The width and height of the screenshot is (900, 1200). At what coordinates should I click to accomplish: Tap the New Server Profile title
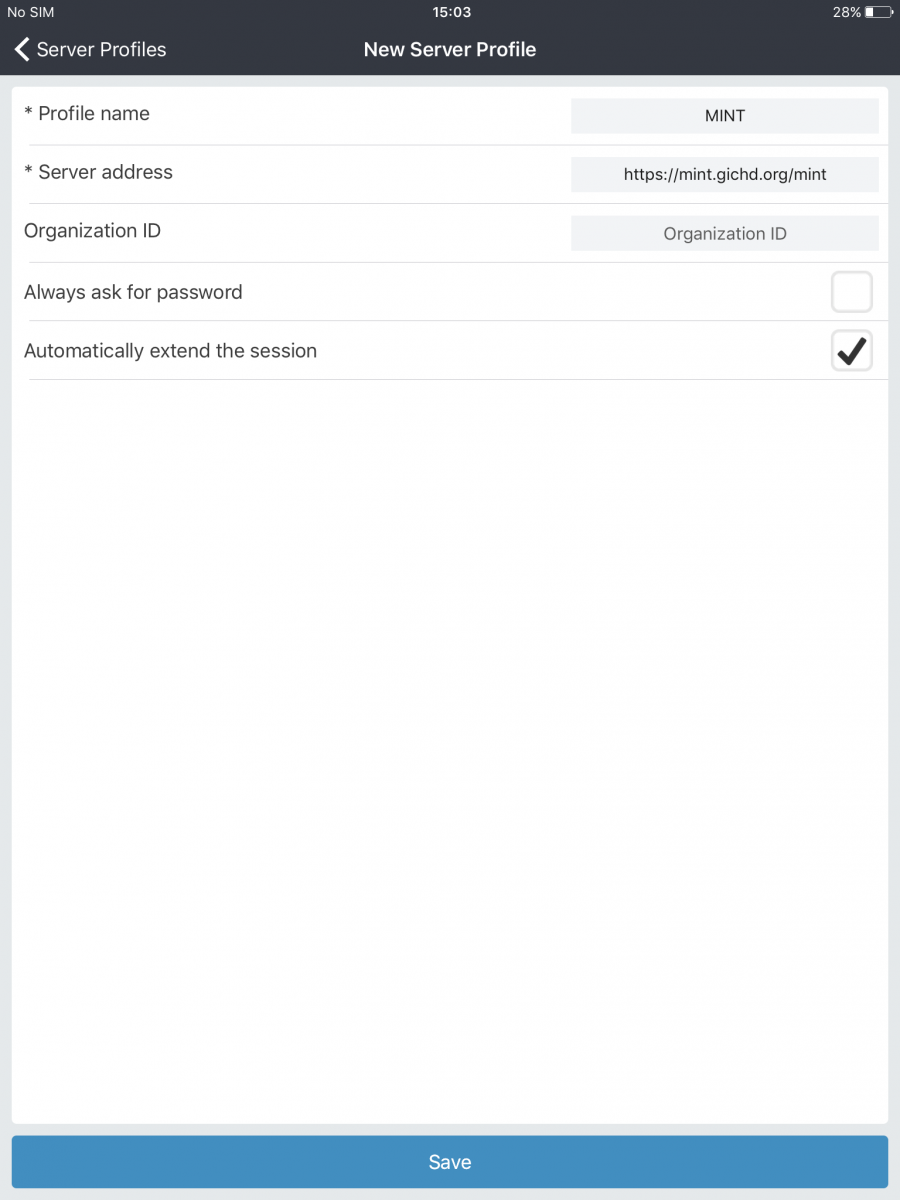[450, 49]
